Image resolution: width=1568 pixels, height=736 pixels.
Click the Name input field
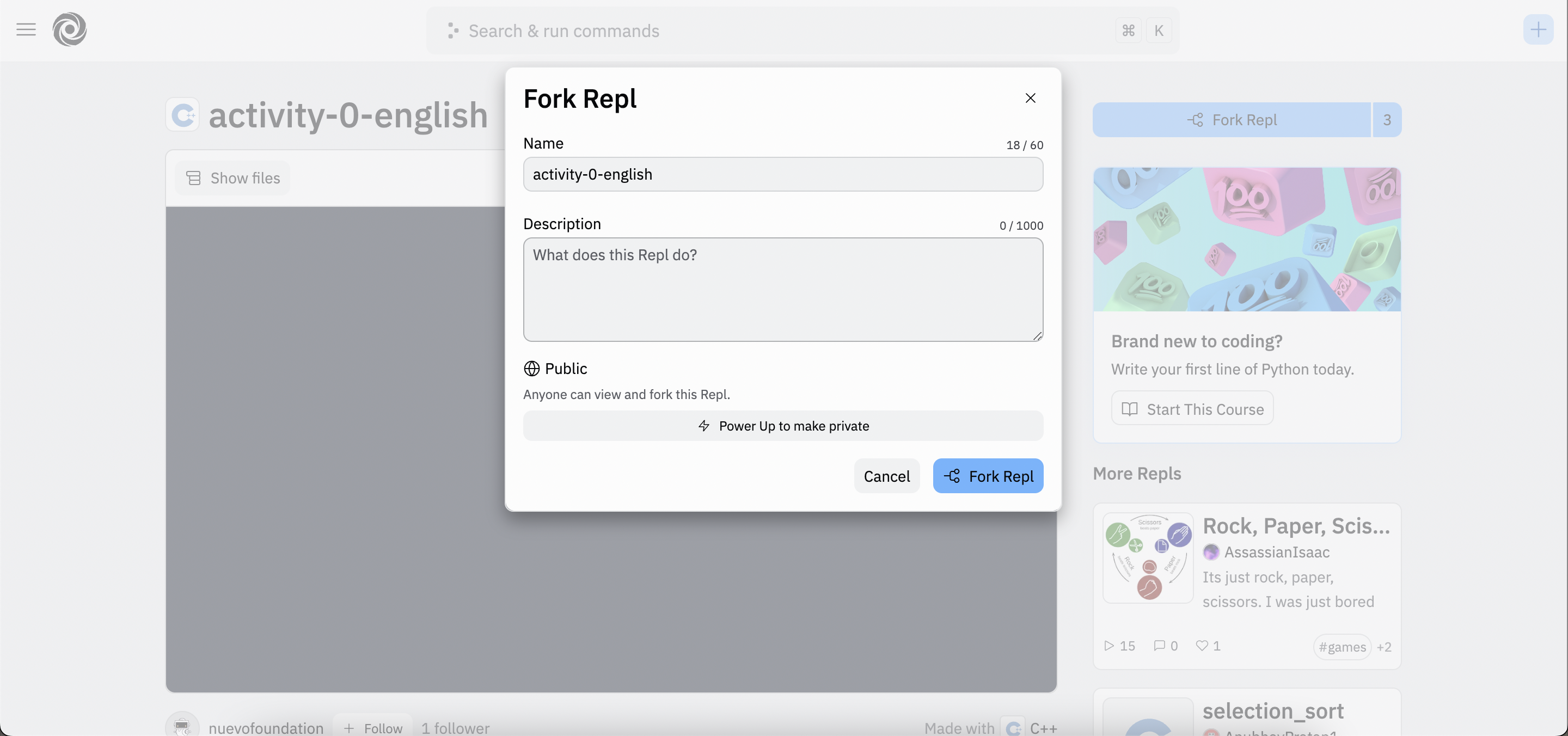coord(783,175)
